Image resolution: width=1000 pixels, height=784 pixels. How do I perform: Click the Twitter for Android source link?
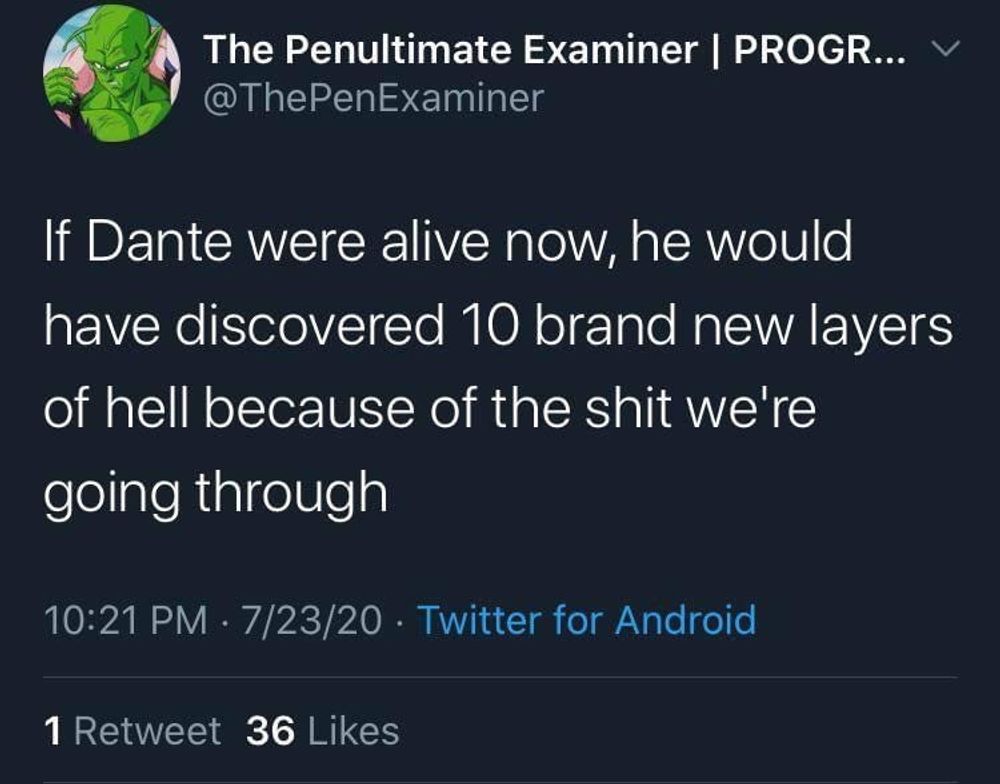click(x=586, y=620)
